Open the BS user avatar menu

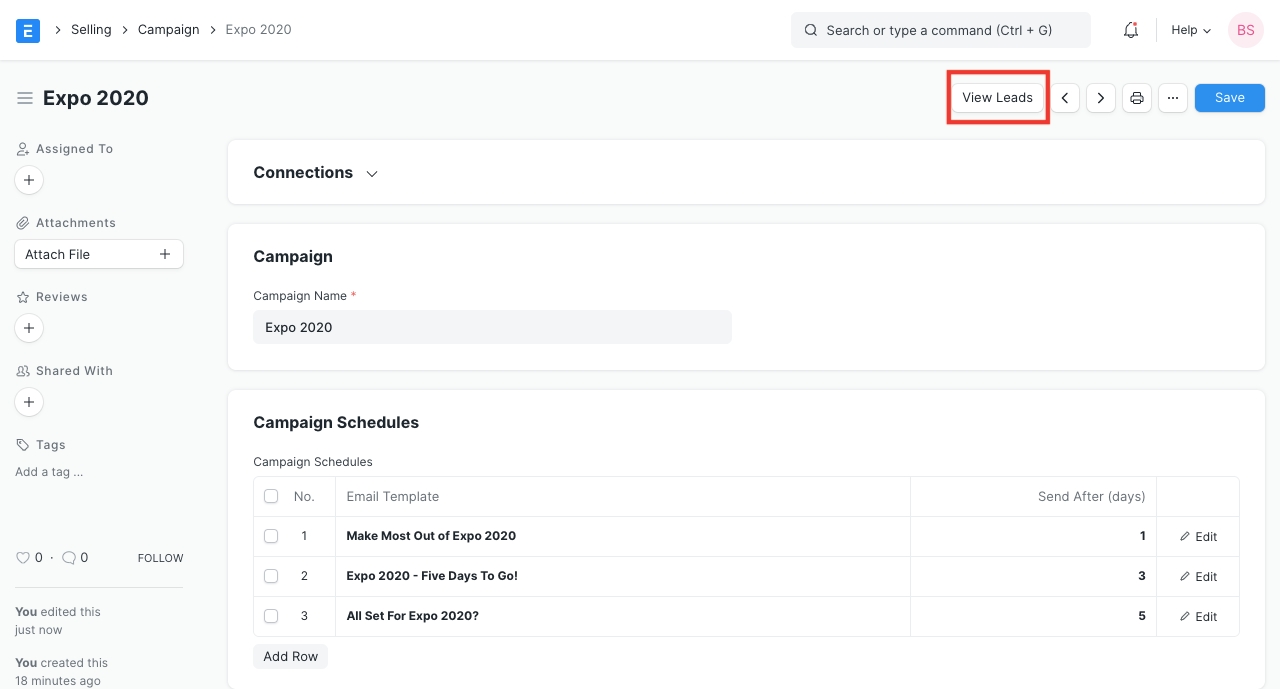point(1245,30)
